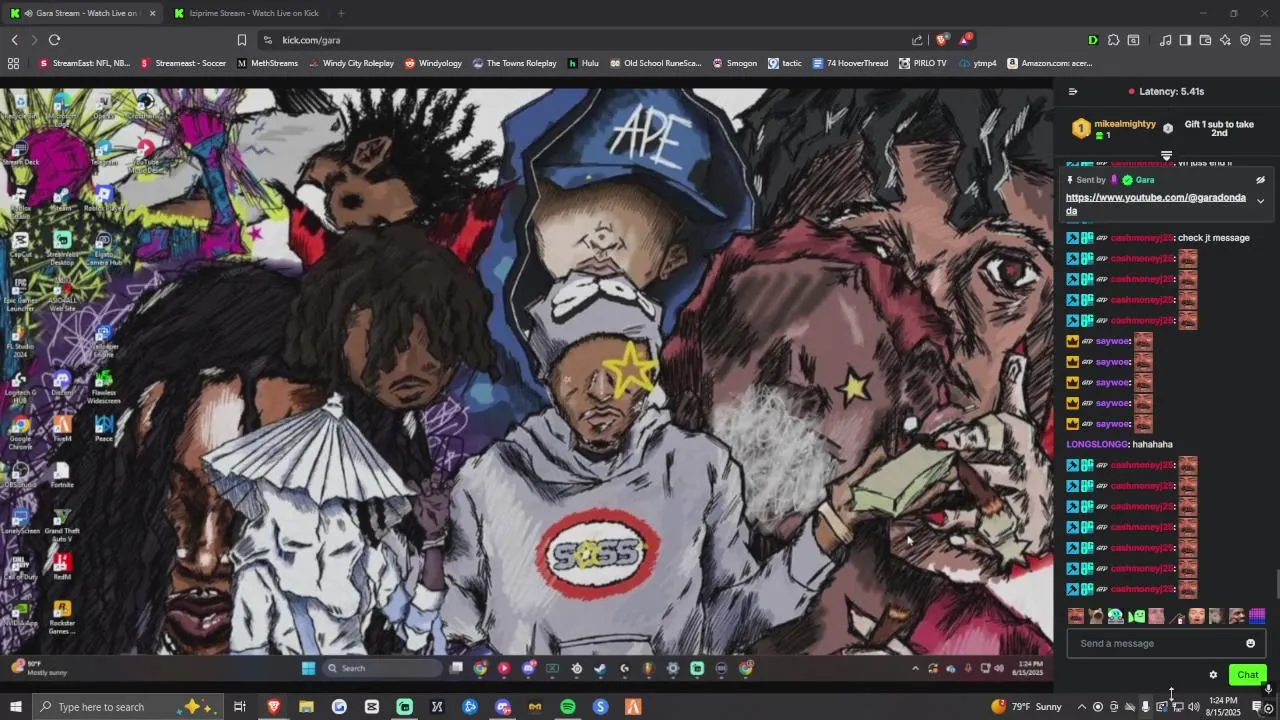Open the Hulu bookmark
1280x720 pixels.
[x=583, y=63]
